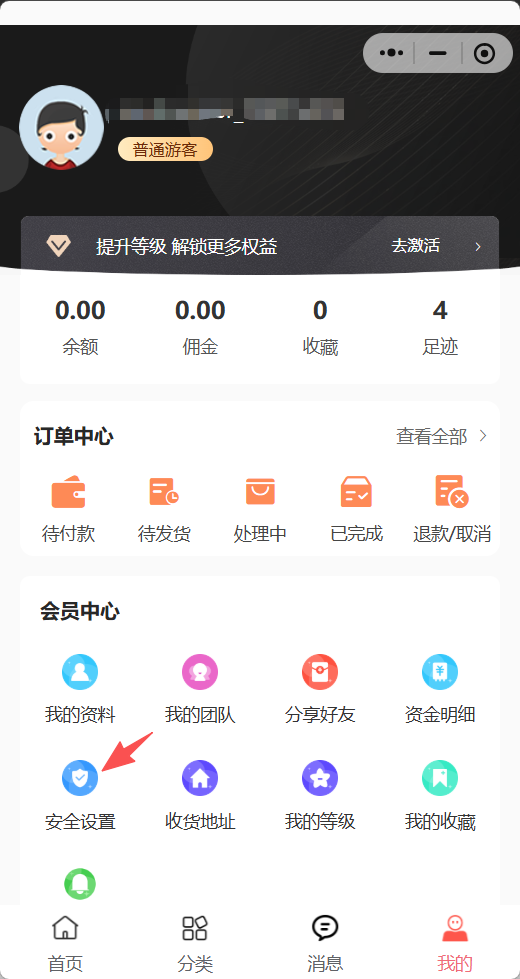
Task: Expand all orders via chevron arrow
Action: [483, 436]
